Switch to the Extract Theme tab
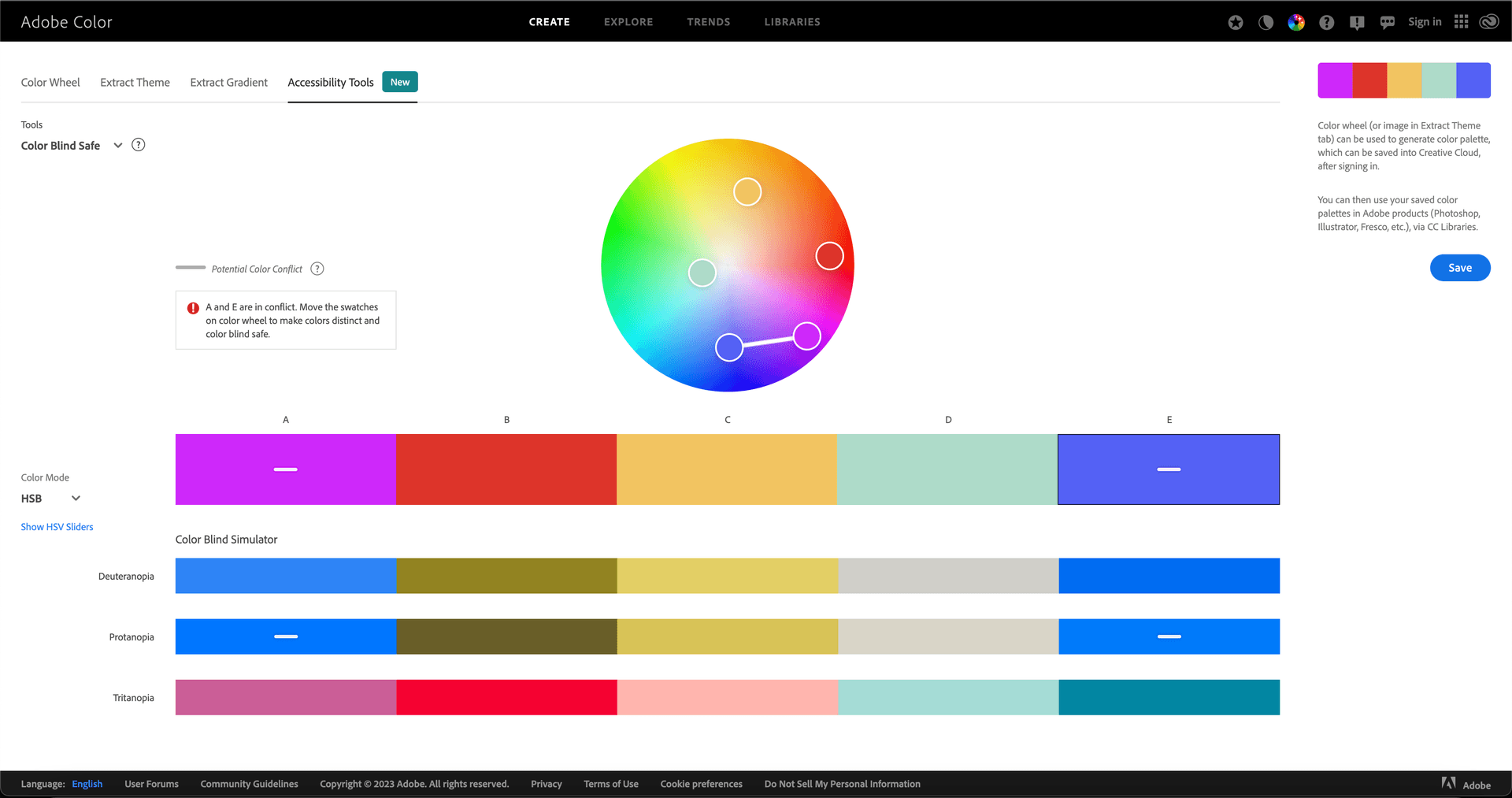1512x798 pixels. click(135, 82)
